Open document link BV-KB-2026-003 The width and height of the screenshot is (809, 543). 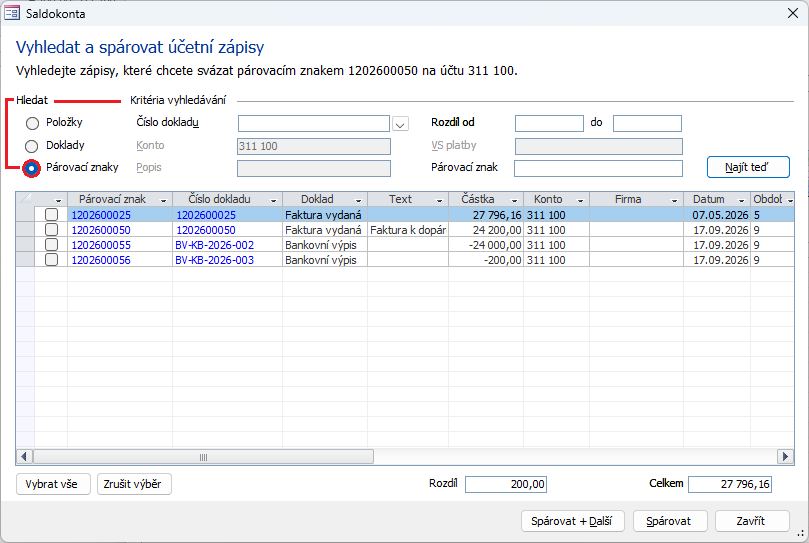pyautogui.click(x=215, y=260)
